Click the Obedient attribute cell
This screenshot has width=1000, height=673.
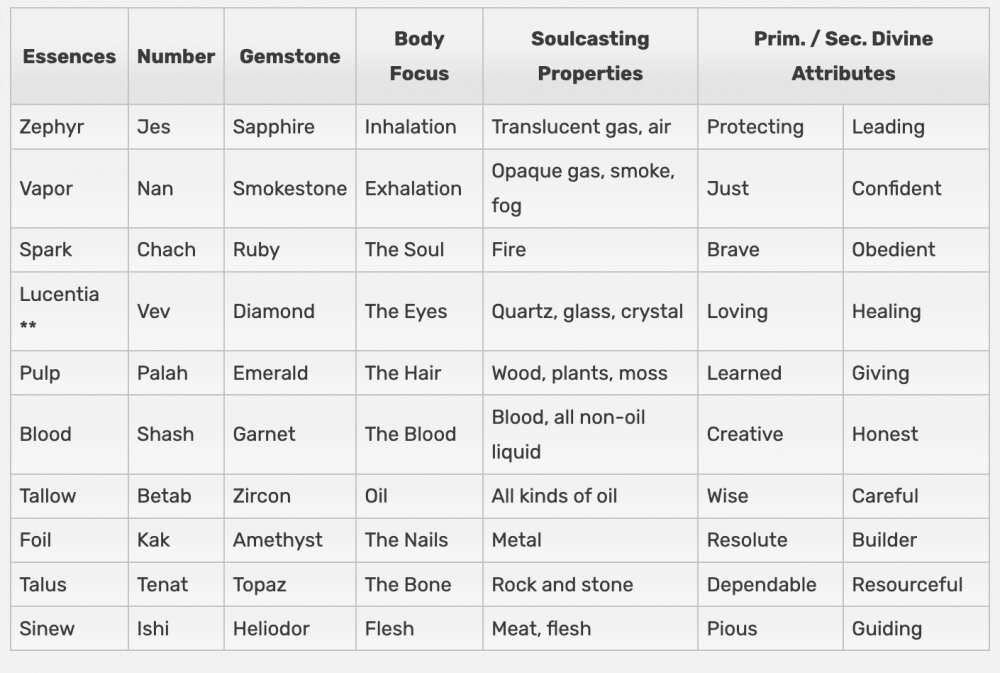[916, 249]
